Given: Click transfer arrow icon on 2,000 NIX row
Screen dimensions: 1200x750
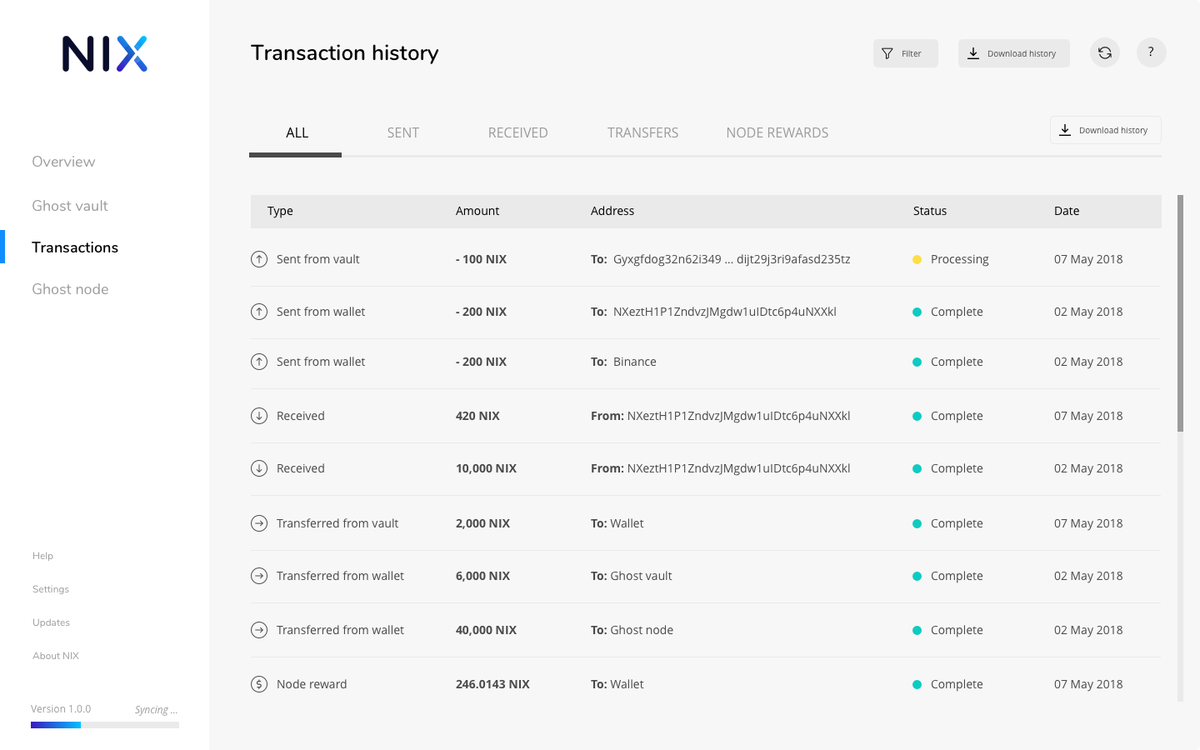Looking at the screenshot, I should [258, 523].
